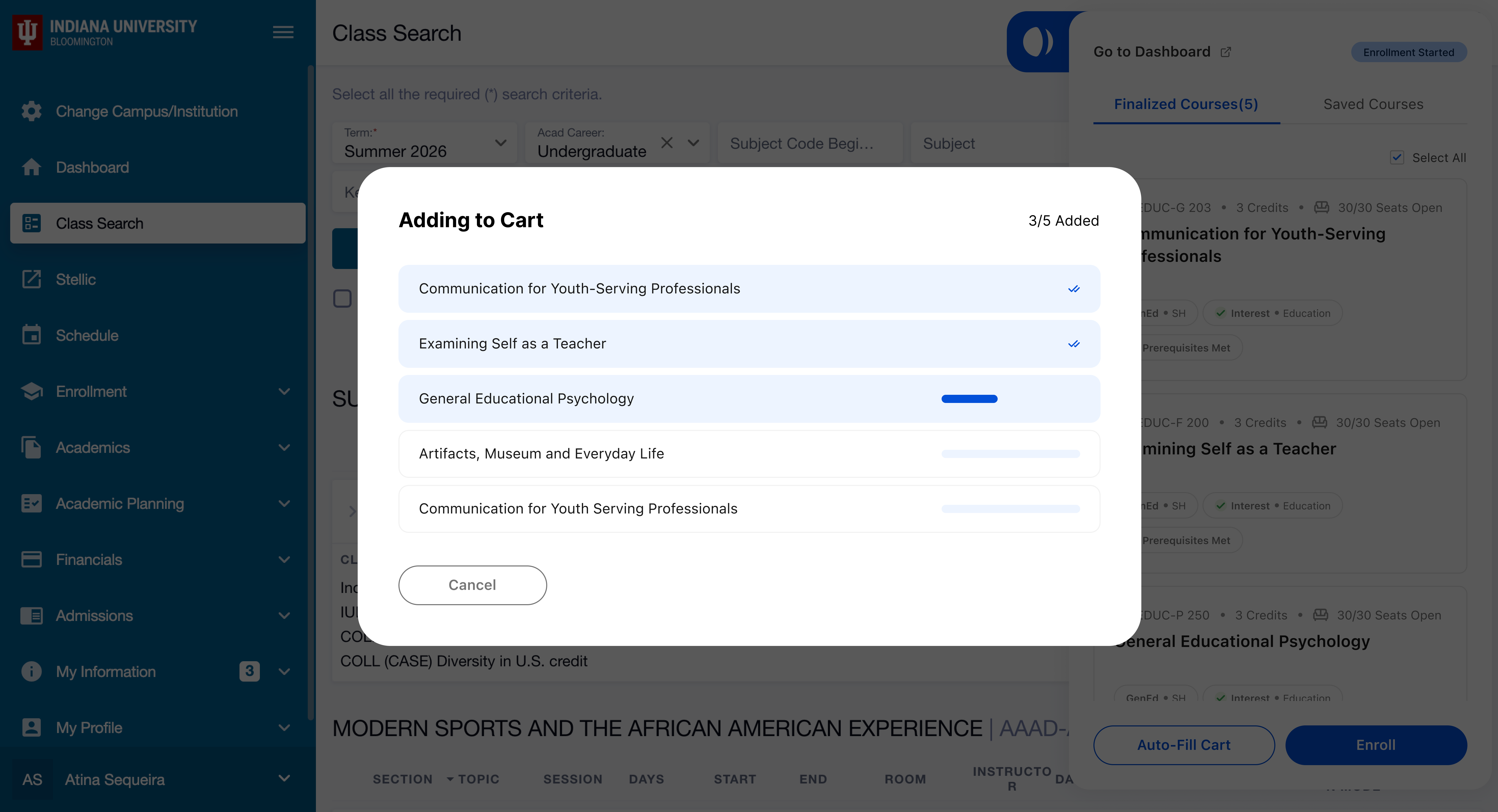This screenshot has height=812, width=1498.
Task: Click the blue assistant bubble icon
Action: [1038, 42]
